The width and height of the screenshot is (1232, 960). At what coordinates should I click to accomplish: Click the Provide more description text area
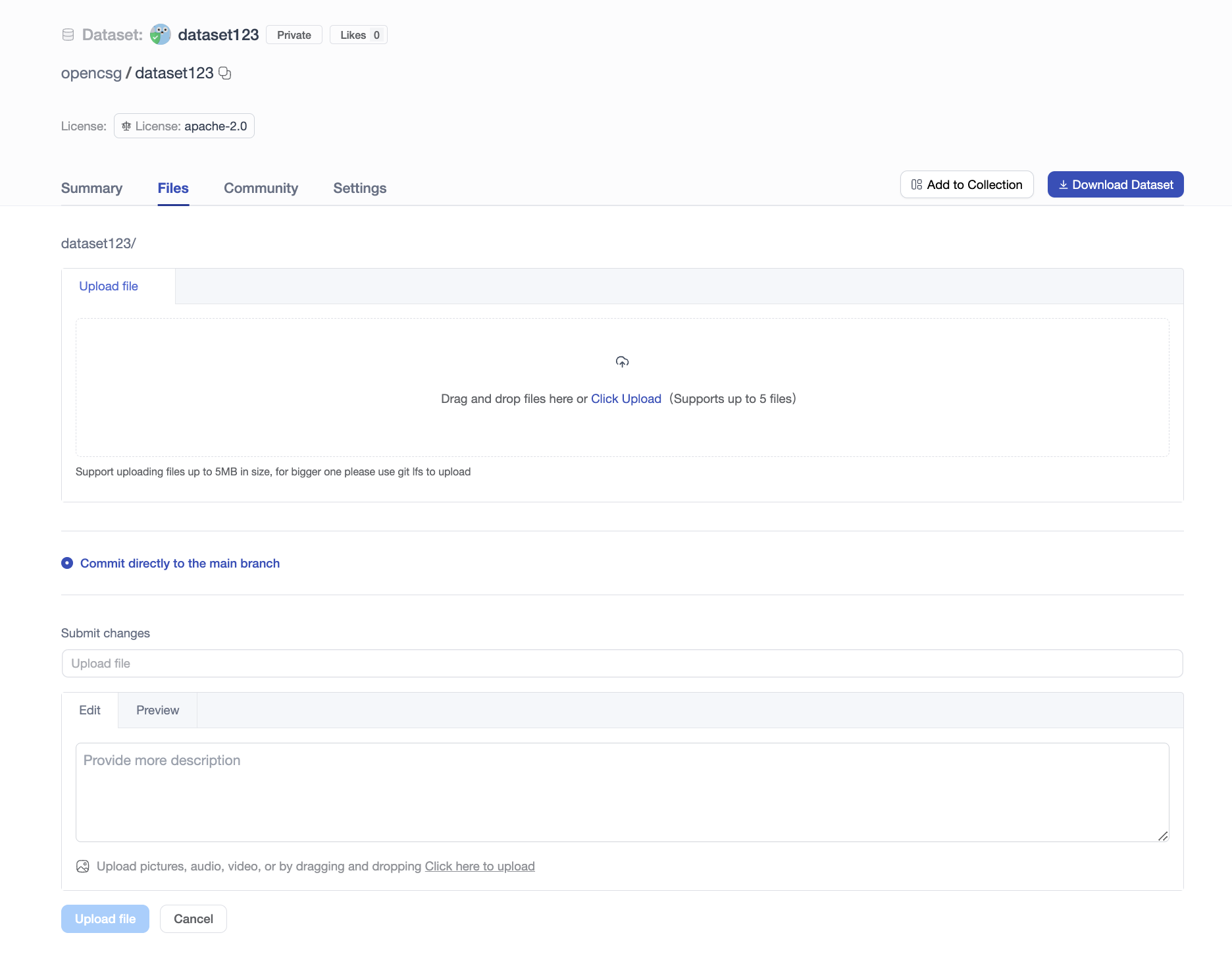coord(622,792)
